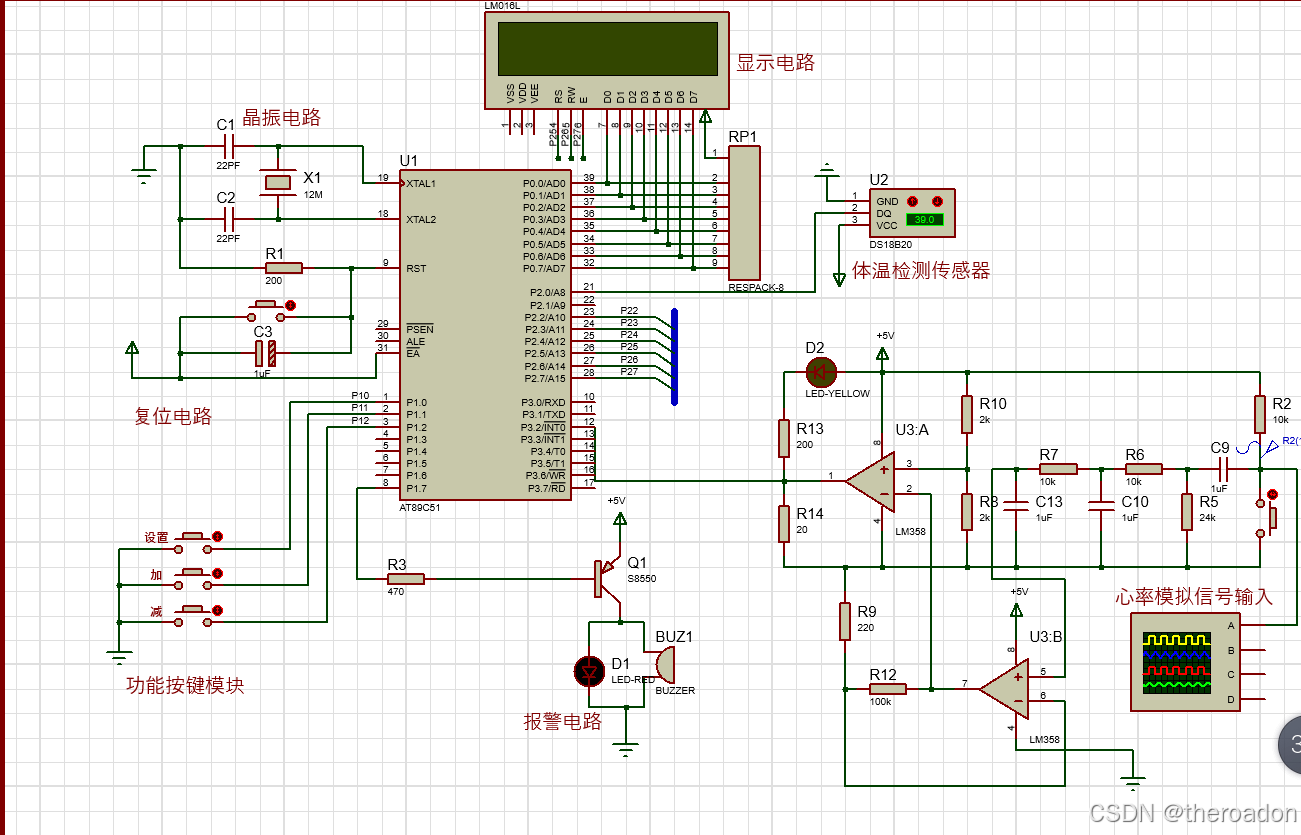The height and width of the screenshot is (835, 1301).
Task: Select electrolytic capacitor C3 1uF
Action: (x=265, y=352)
